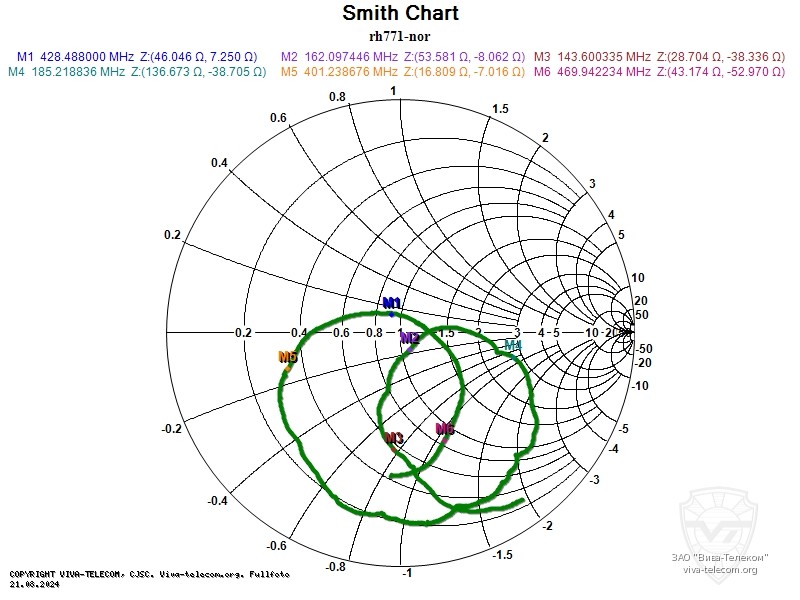Screen dimensions: 800x600
Task: Select the teal M4 marker on the trace
Action: point(513,346)
